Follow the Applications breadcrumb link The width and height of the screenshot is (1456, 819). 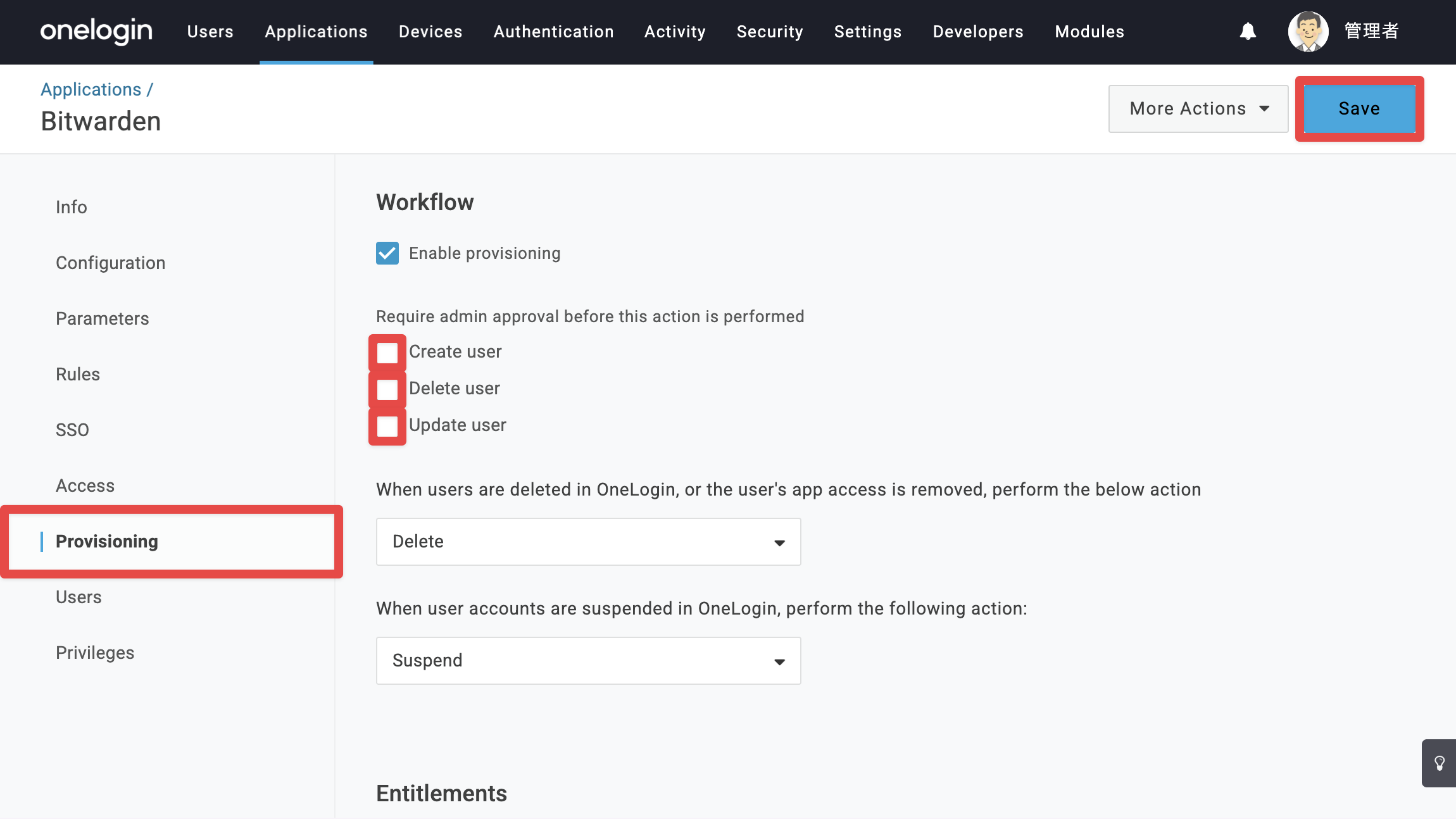click(91, 89)
